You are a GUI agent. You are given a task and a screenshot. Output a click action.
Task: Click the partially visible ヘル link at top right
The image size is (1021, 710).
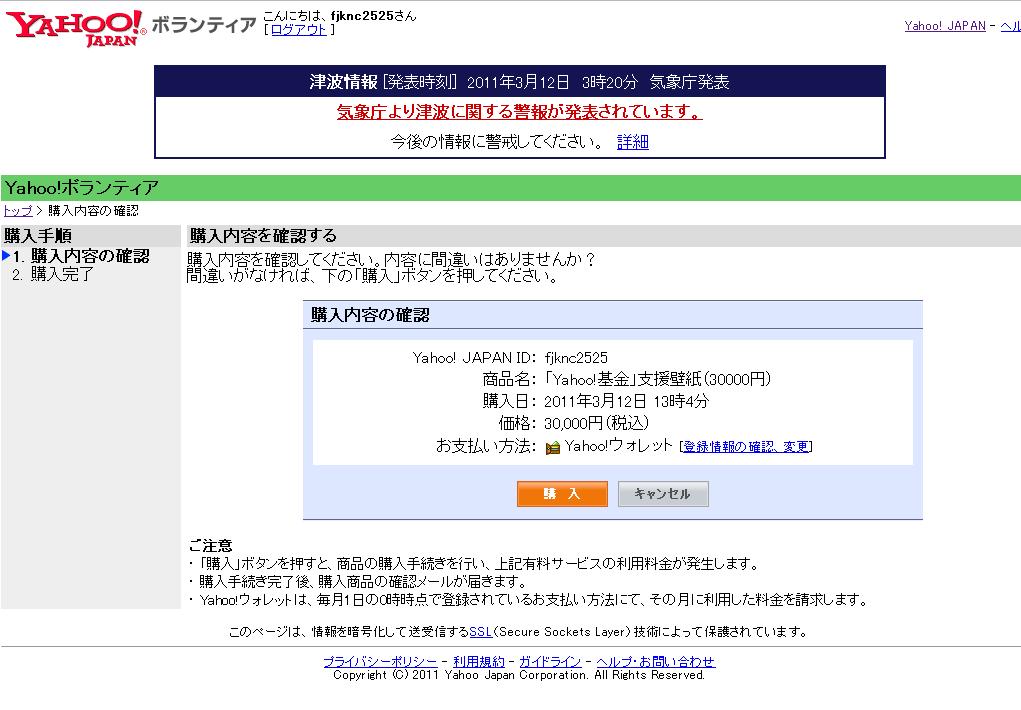1011,26
